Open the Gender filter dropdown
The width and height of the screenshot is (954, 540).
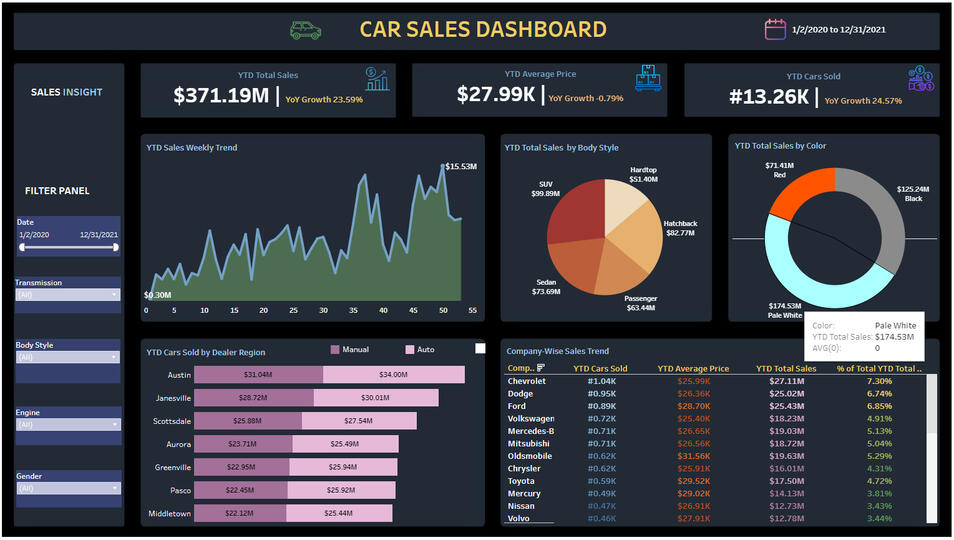(x=68, y=488)
